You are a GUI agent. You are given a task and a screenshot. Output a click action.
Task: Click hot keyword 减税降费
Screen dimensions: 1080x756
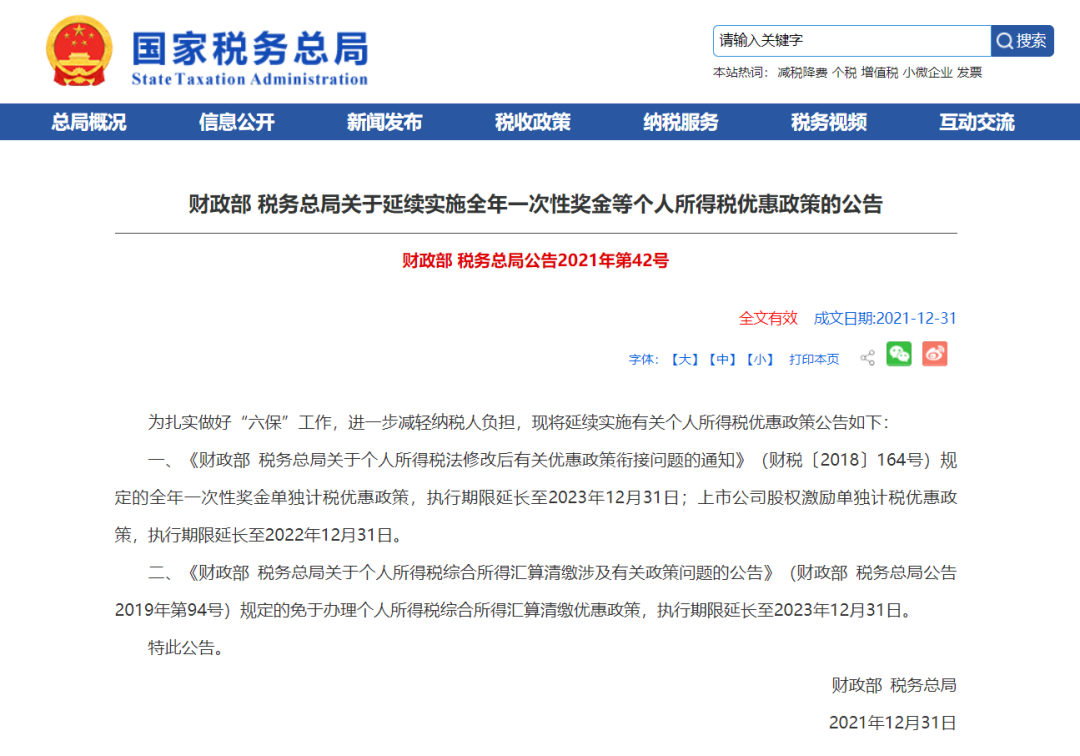tap(802, 73)
